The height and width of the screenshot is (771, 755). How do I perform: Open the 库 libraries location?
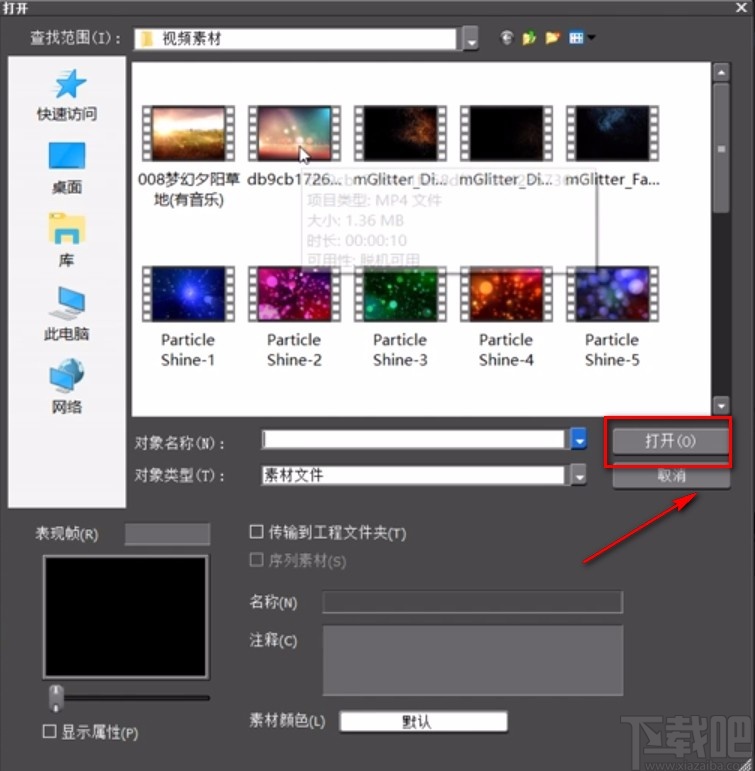tap(67, 240)
